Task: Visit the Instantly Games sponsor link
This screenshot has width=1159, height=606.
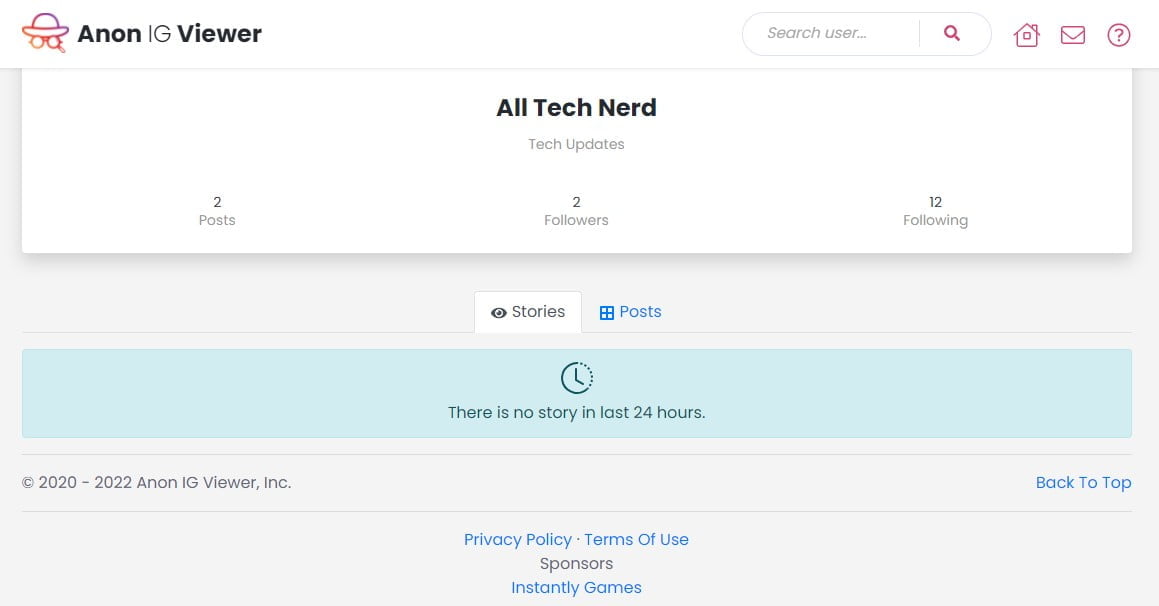Action: tap(576, 587)
